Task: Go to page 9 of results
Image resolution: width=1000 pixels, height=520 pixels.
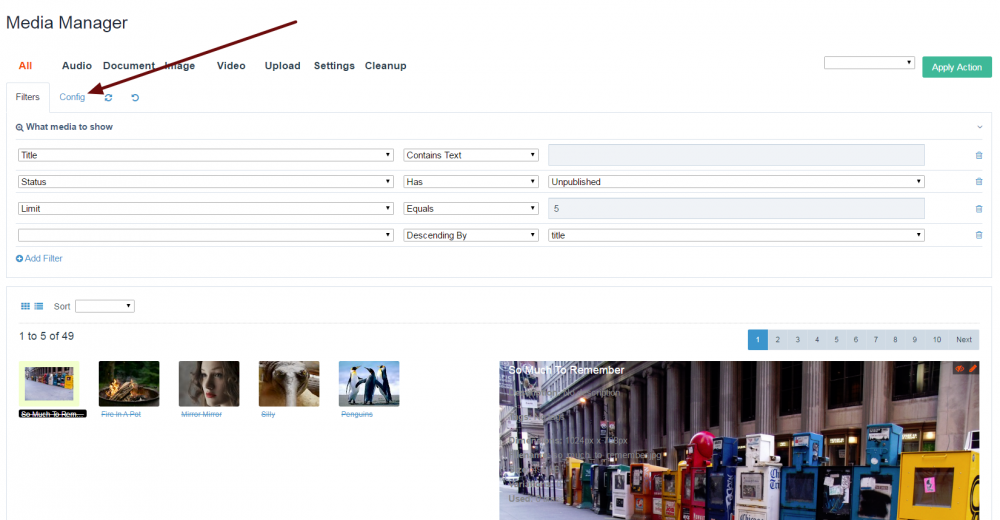Action: pos(915,339)
